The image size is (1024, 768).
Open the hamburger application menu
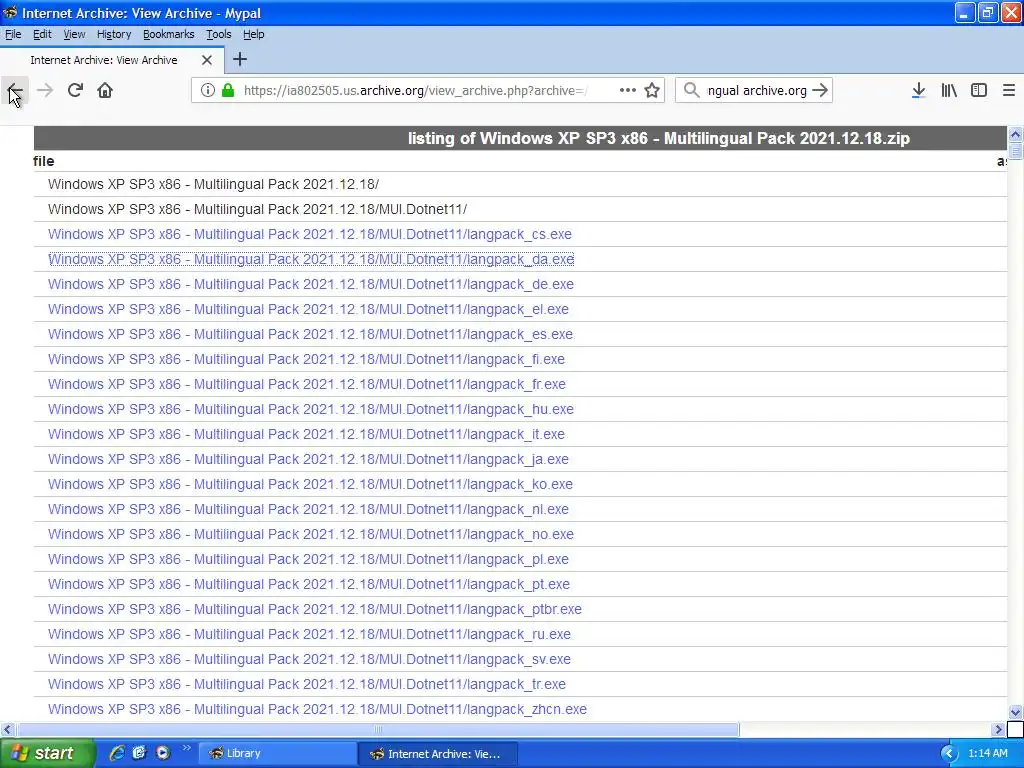tap(1009, 90)
